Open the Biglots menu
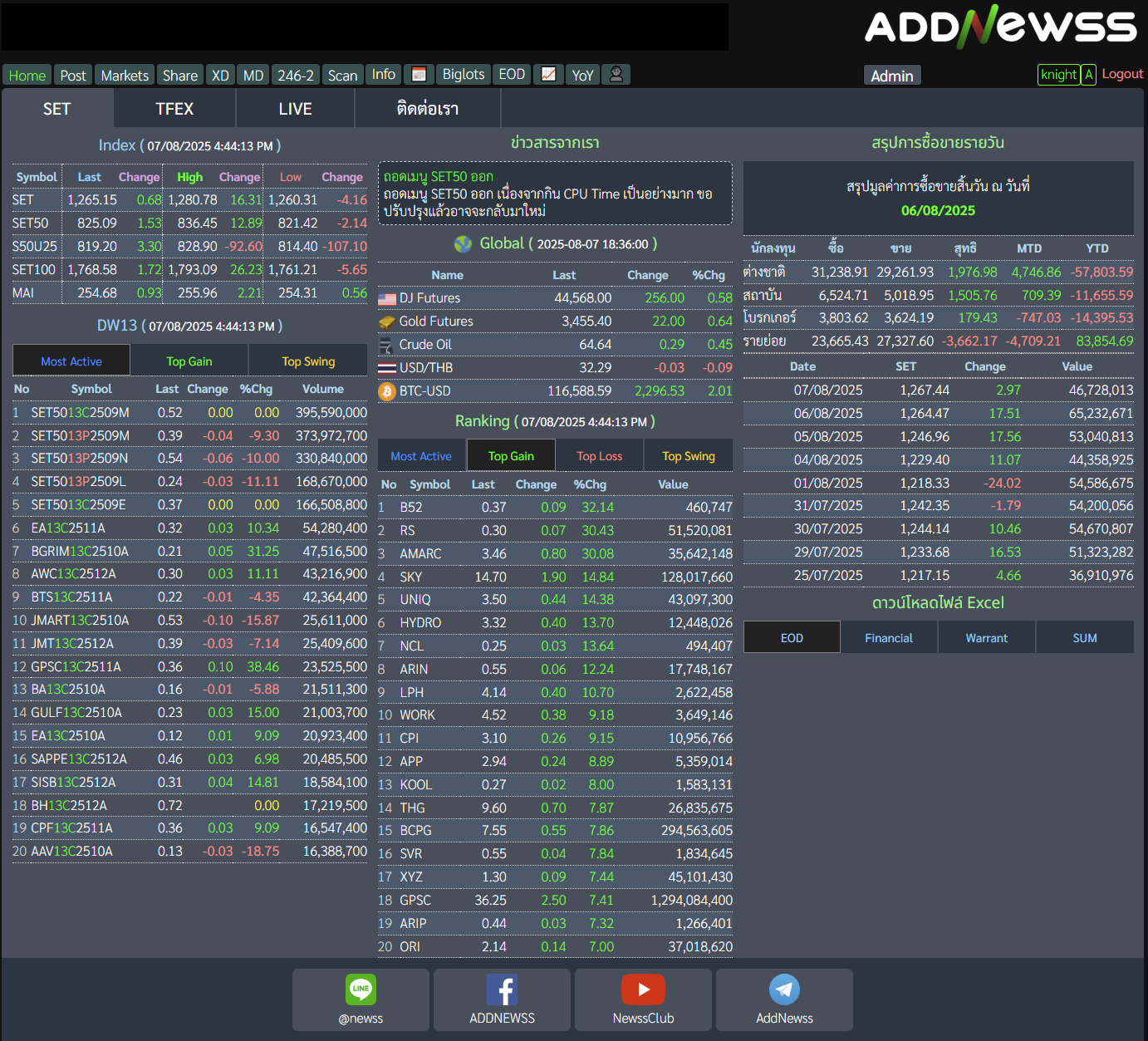1148x1041 pixels. click(464, 75)
